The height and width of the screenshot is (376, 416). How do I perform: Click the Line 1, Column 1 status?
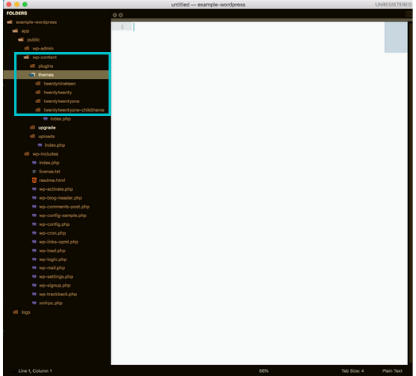pos(35,371)
